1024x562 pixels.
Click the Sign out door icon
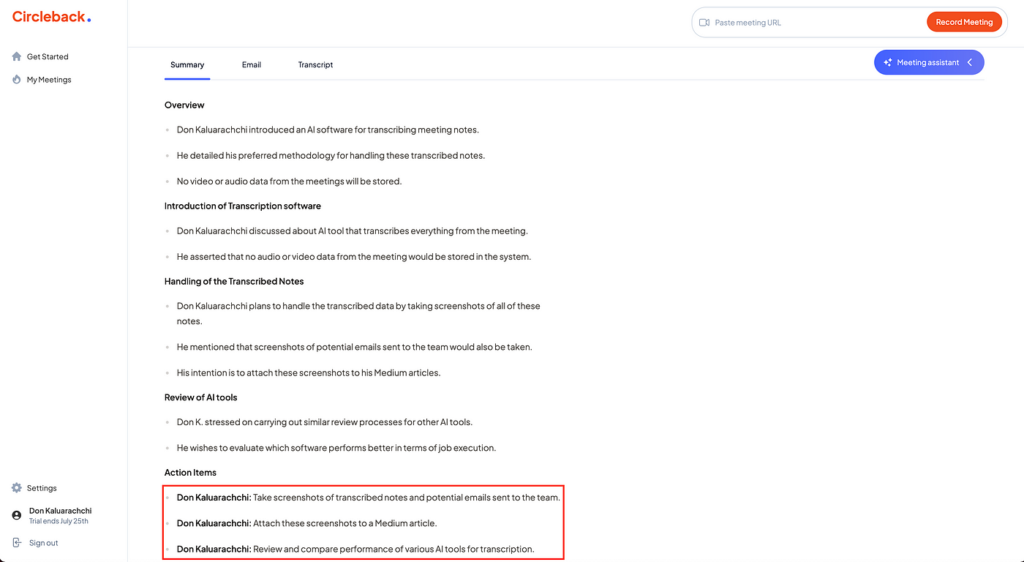(17, 543)
